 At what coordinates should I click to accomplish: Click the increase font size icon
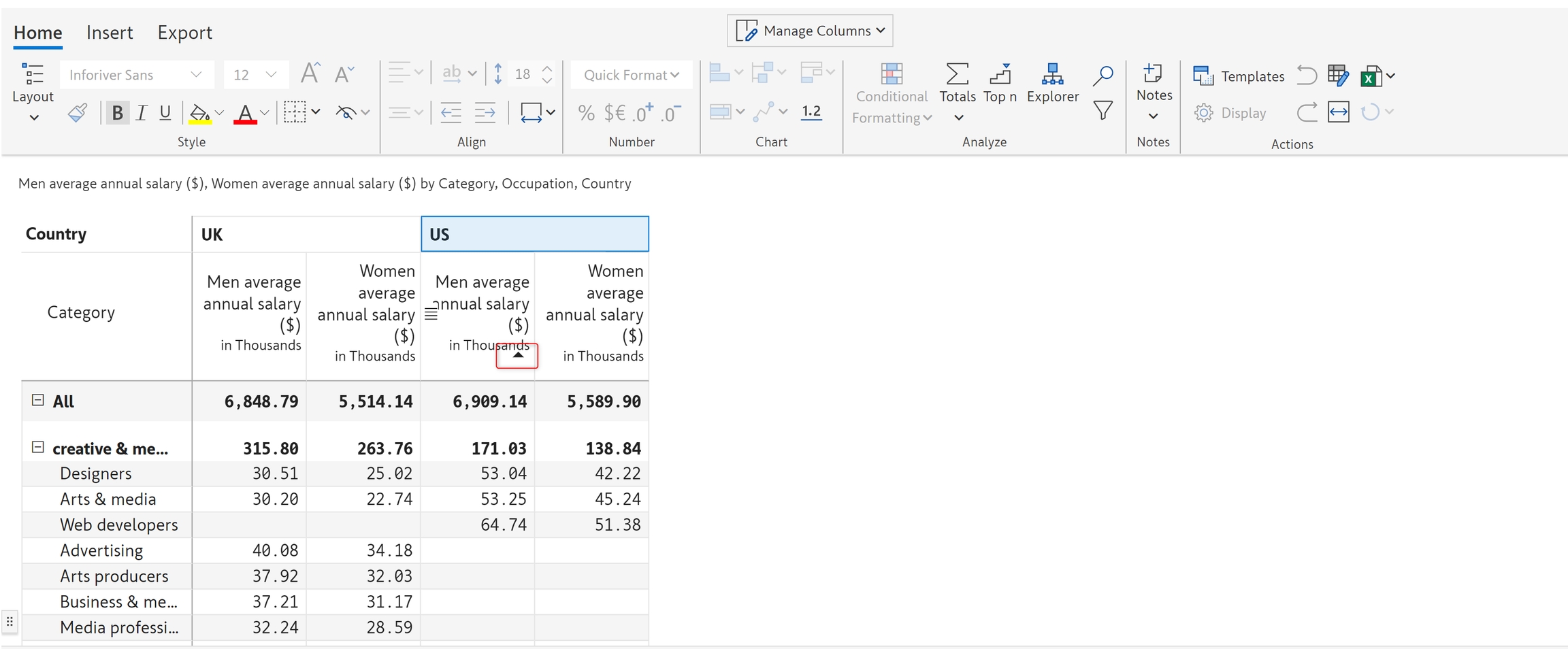310,73
